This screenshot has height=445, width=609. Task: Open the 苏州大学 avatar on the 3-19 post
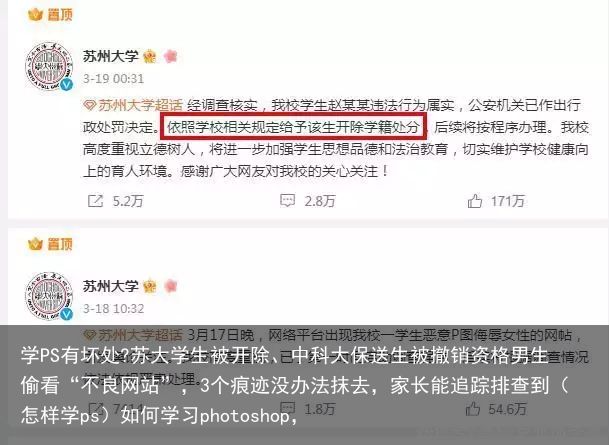point(49,66)
